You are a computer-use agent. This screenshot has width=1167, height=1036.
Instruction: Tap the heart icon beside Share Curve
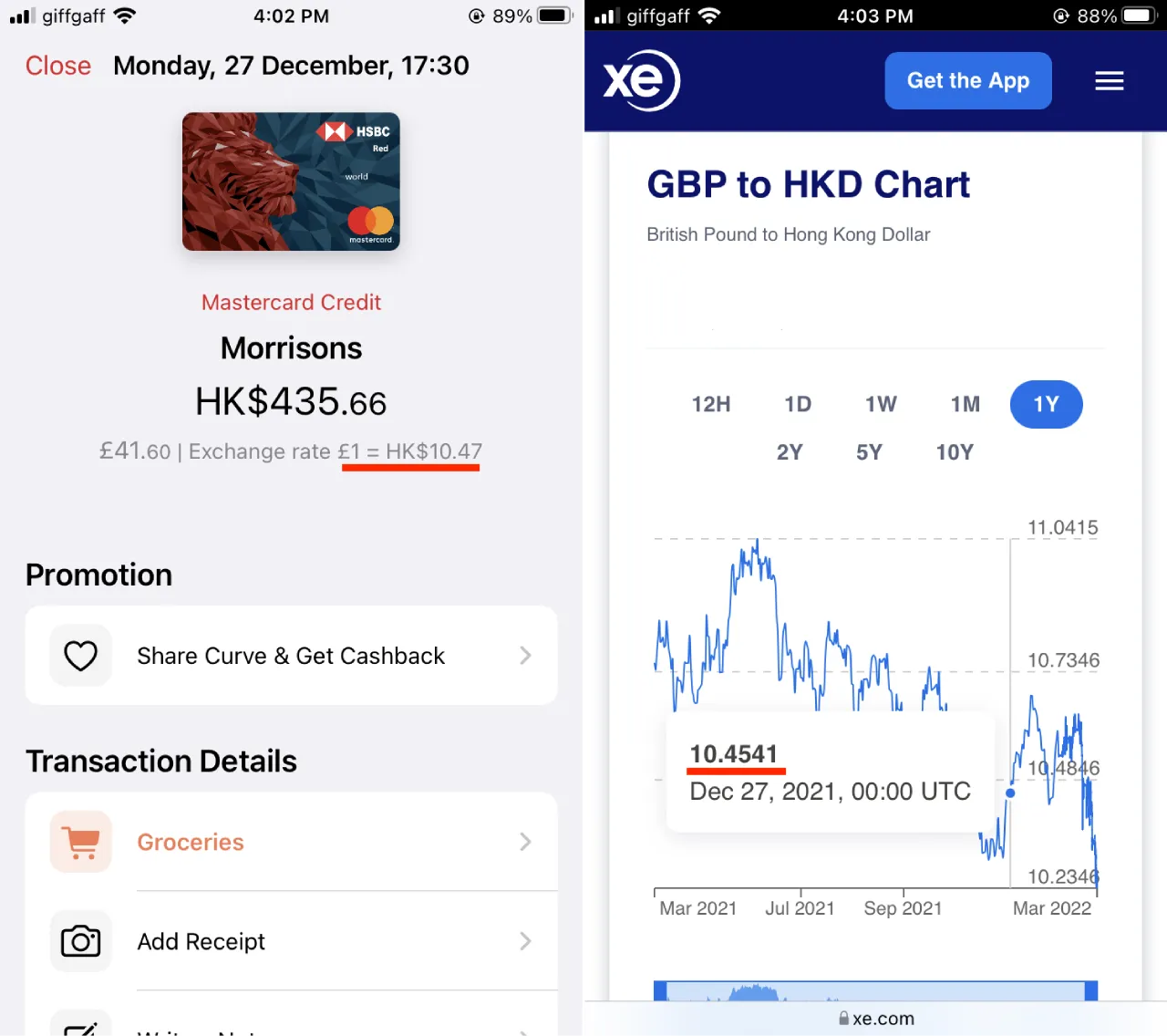coord(81,656)
